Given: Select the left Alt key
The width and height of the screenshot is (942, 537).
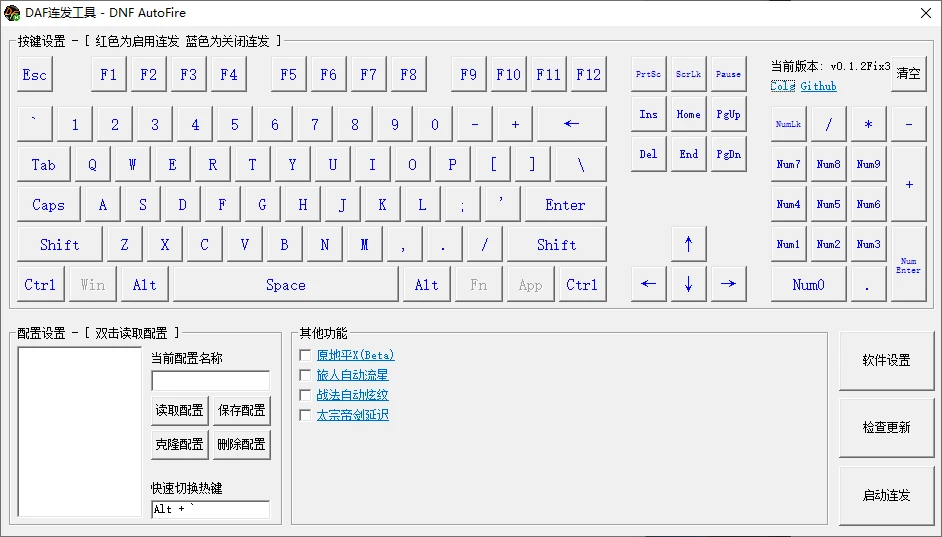Looking at the screenshot, I should (145, 284).
